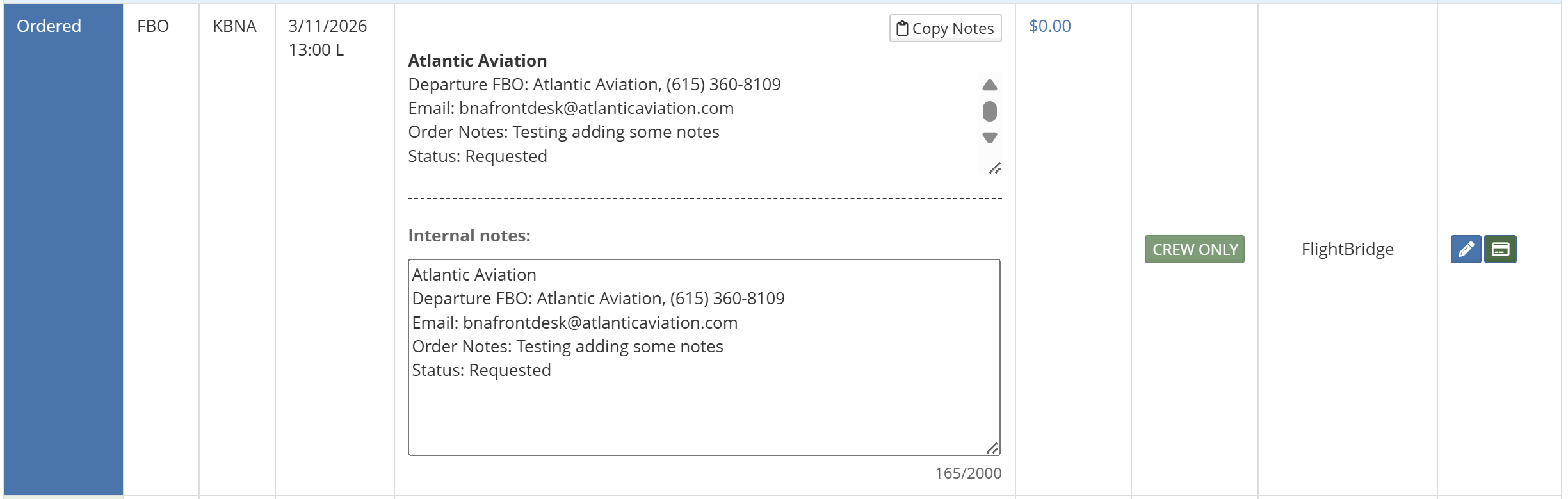Click the bold Atlantic Aviation heading

tap(478, 61)
